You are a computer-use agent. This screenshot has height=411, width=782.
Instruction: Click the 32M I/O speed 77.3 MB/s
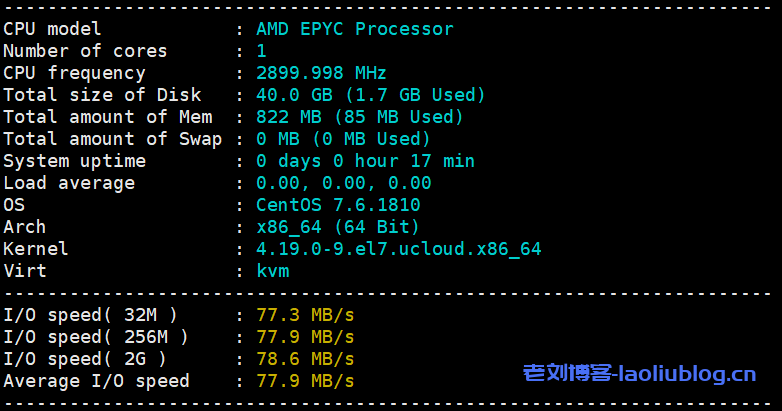coord(305,315)
